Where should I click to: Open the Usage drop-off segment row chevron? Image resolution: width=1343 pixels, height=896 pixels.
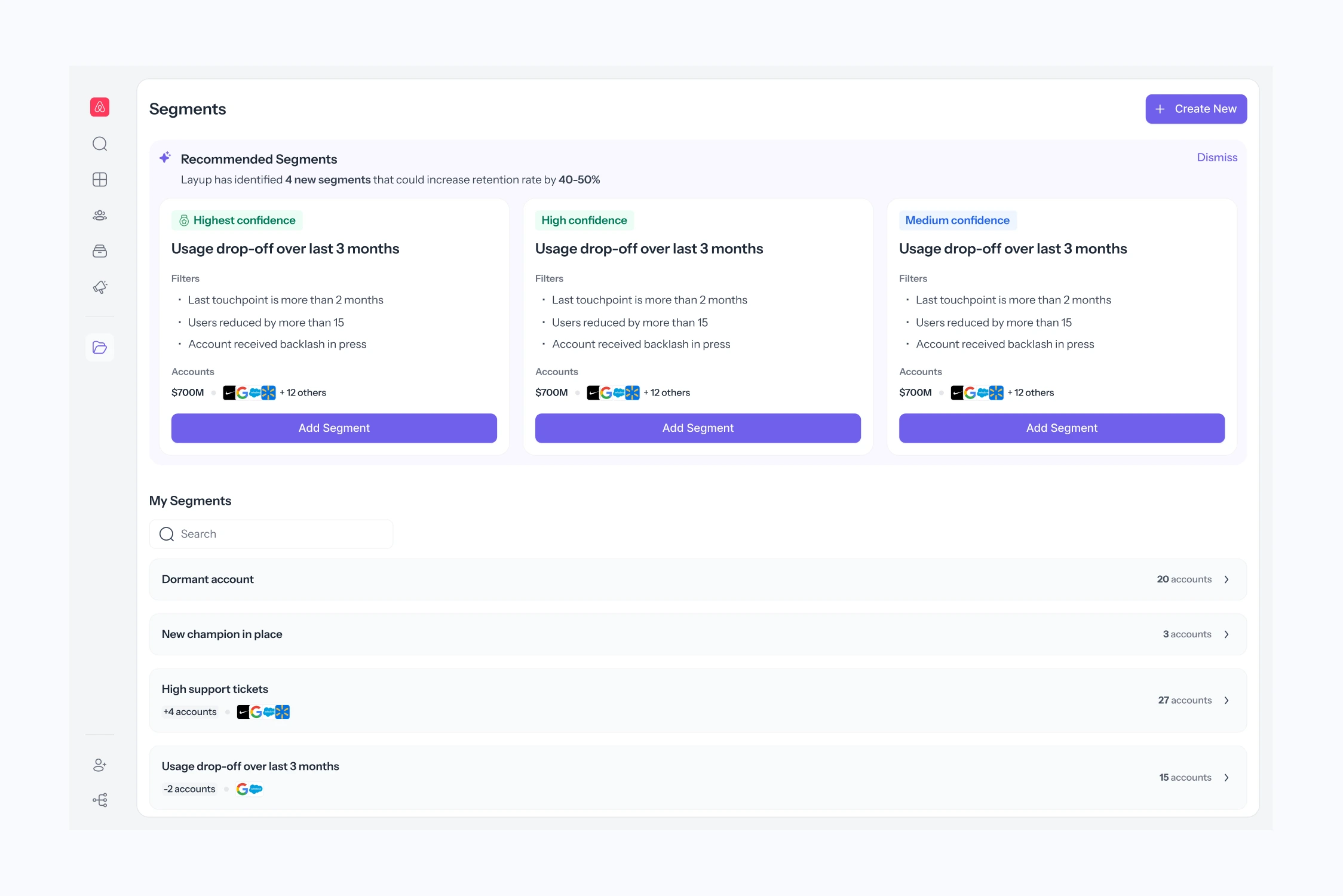(1227, 778)
